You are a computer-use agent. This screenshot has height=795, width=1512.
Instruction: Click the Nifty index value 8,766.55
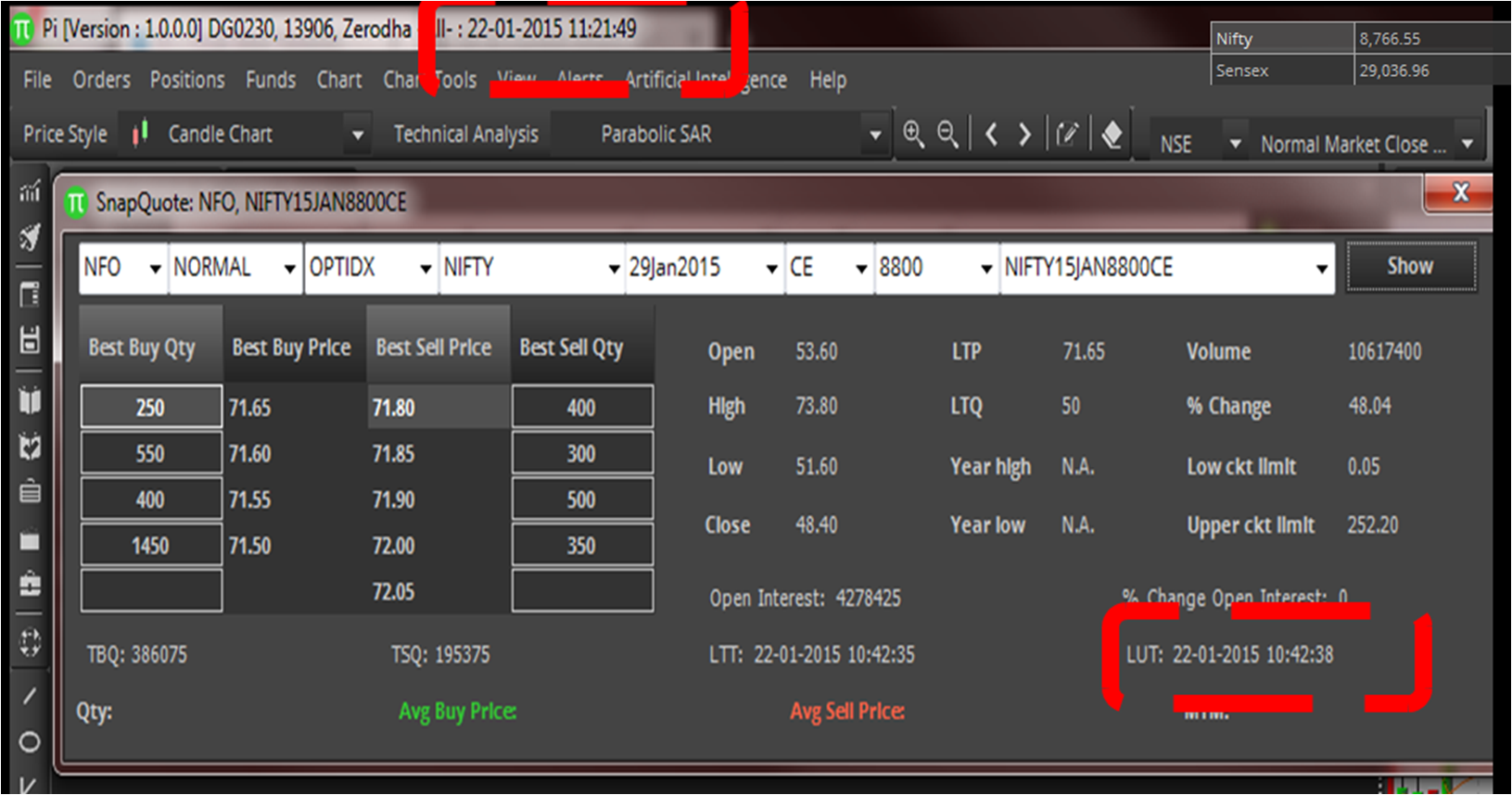(x=1390, y=39)
